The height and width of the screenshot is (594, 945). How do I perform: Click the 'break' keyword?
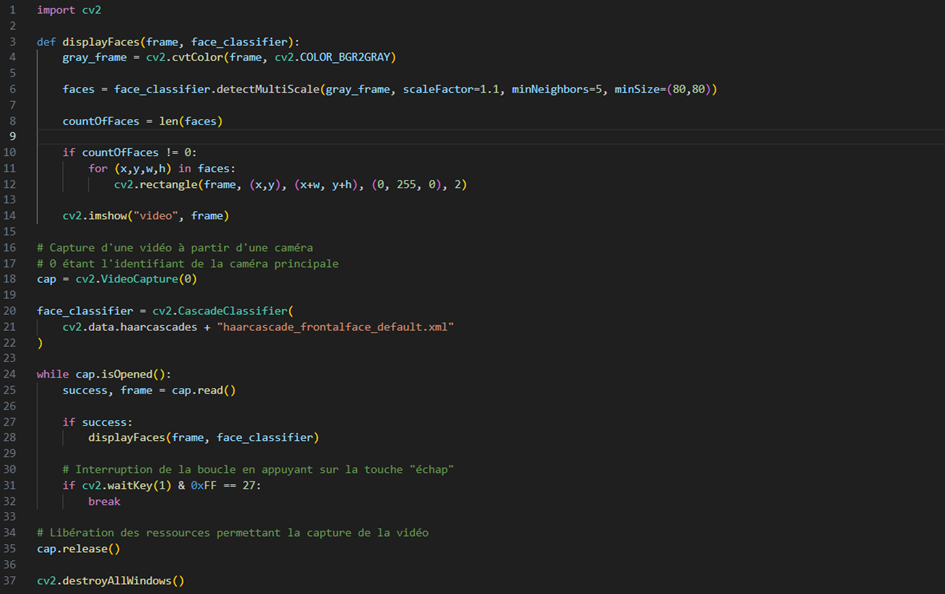click(104, 501)
